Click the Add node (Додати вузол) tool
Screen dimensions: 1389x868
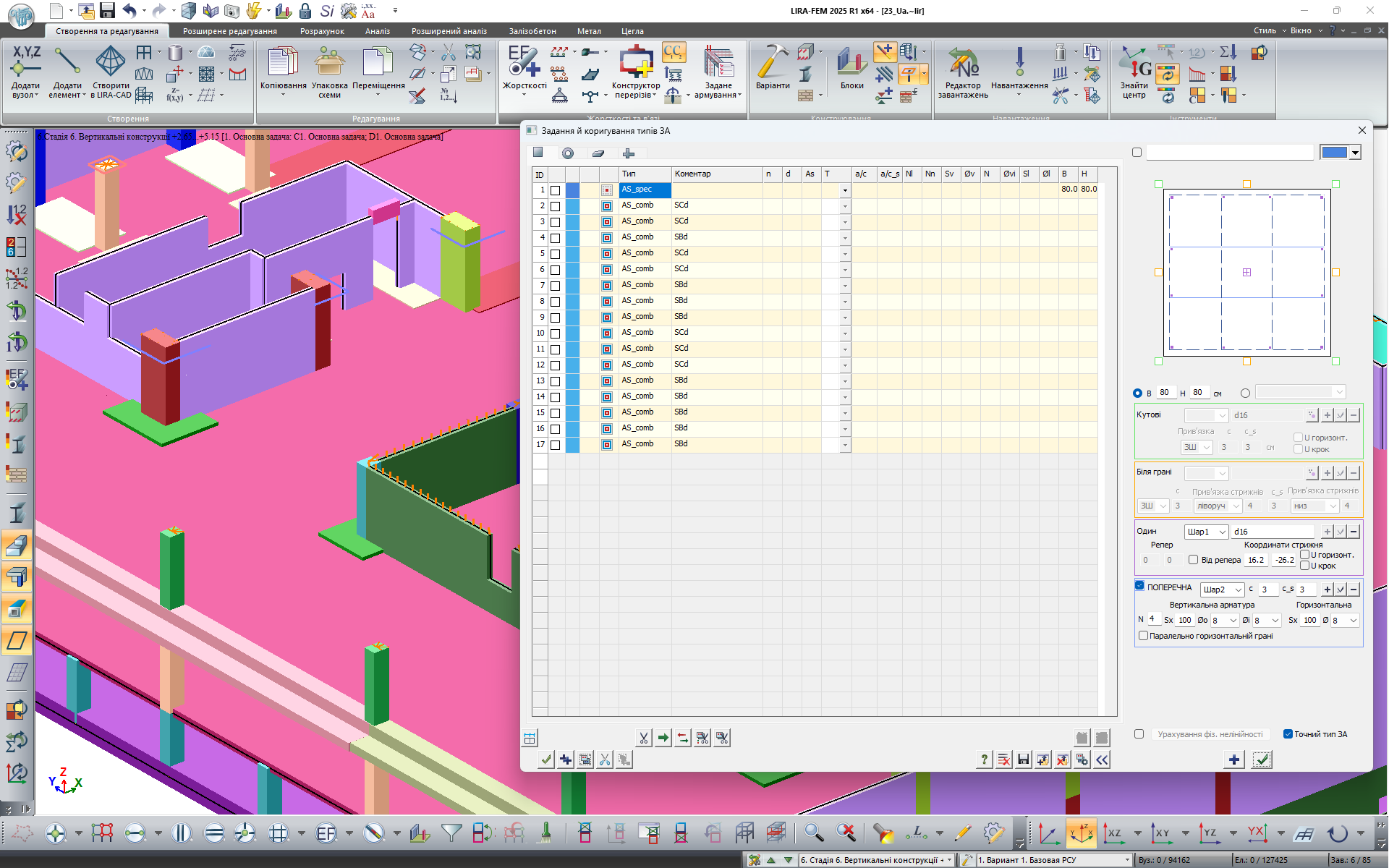click(25, 71)
